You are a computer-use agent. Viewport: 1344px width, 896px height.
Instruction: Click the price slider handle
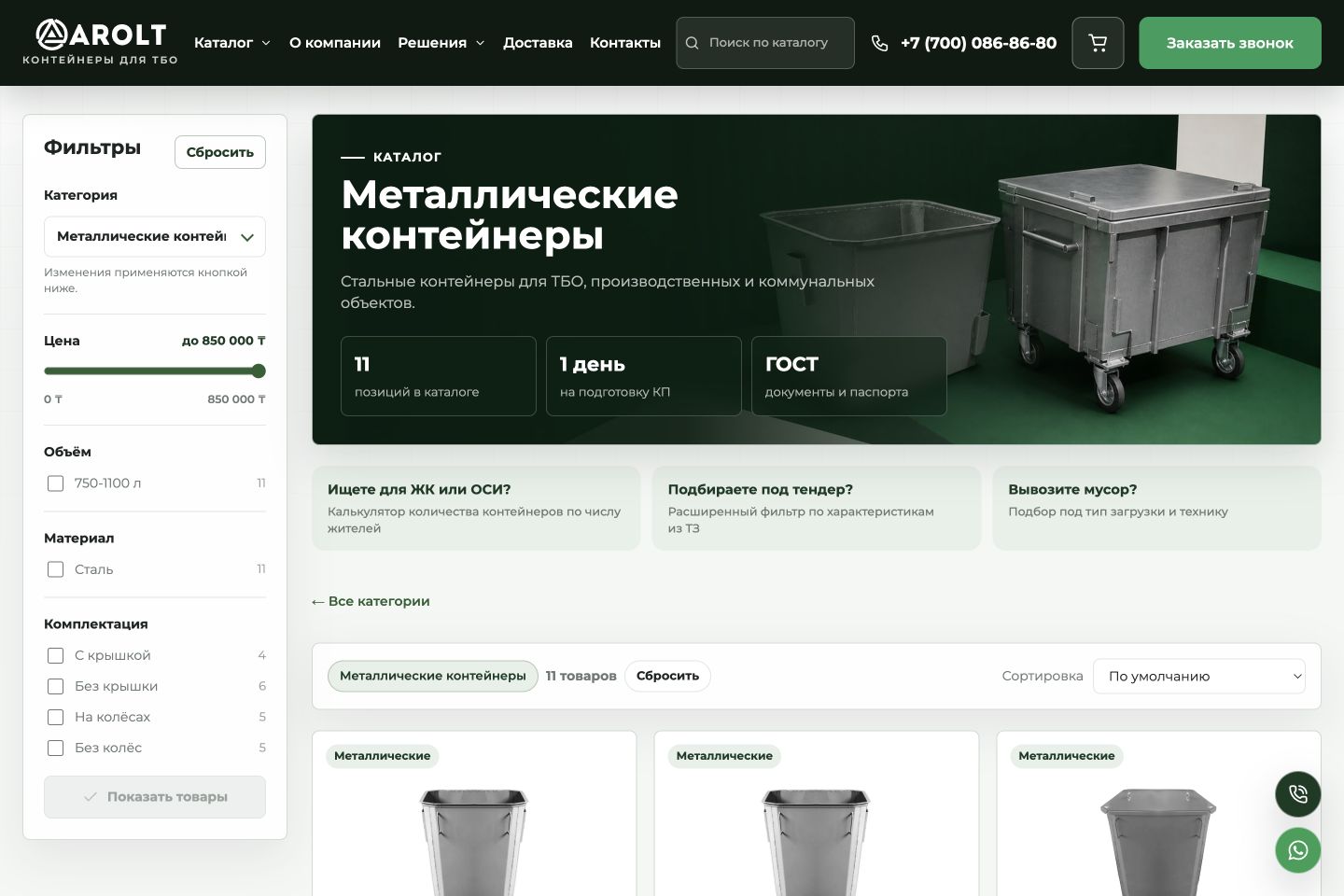tap(259, 371)
